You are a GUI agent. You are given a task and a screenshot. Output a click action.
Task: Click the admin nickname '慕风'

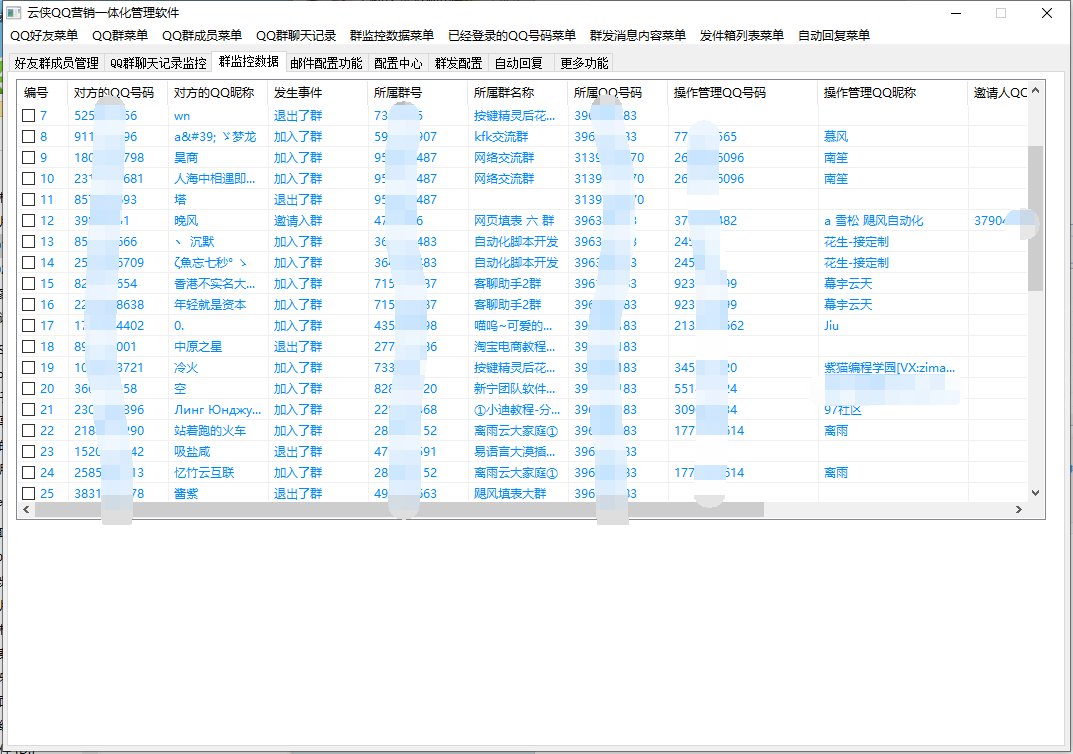click(836, 137)
